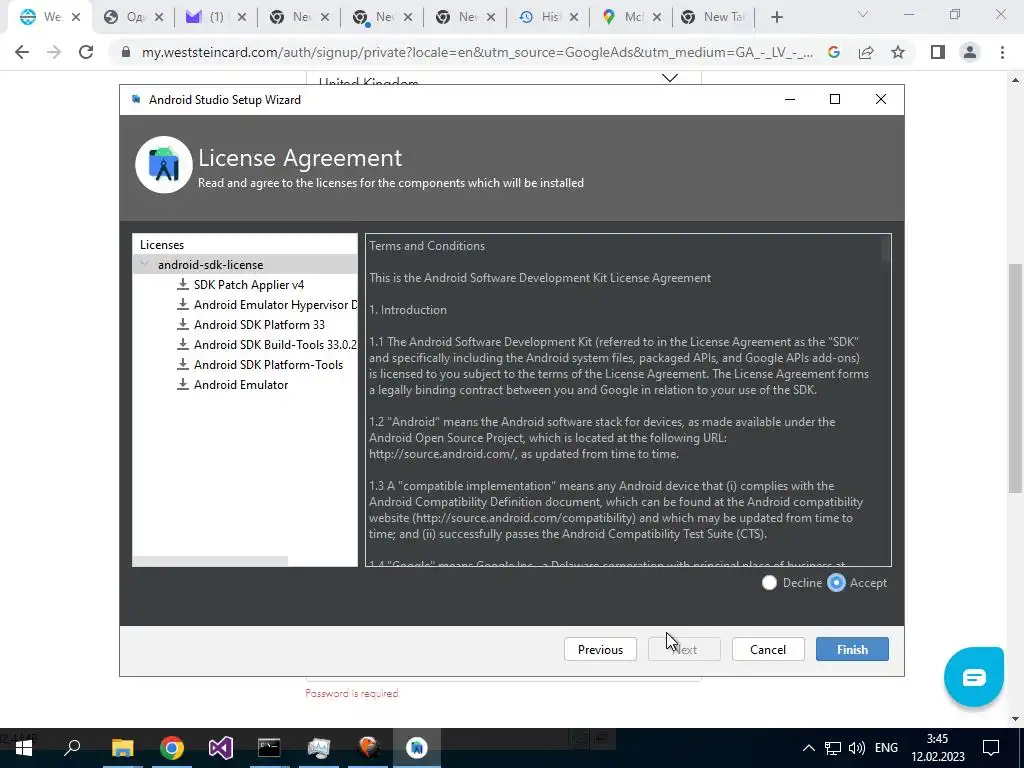Click download icon beside Emulator Hypervisor Driver
Viewport: 1024px width, 768px height.
(x=183, y=304)
